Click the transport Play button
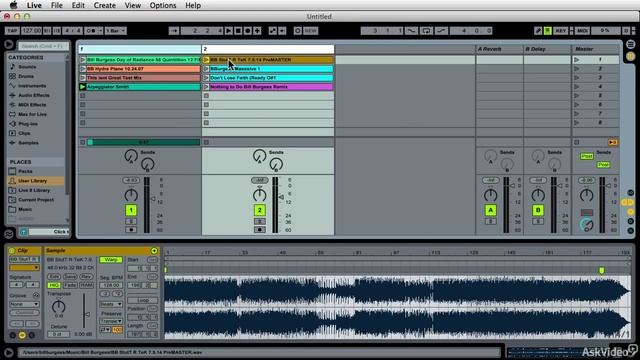640x360 pixels. 229,31
